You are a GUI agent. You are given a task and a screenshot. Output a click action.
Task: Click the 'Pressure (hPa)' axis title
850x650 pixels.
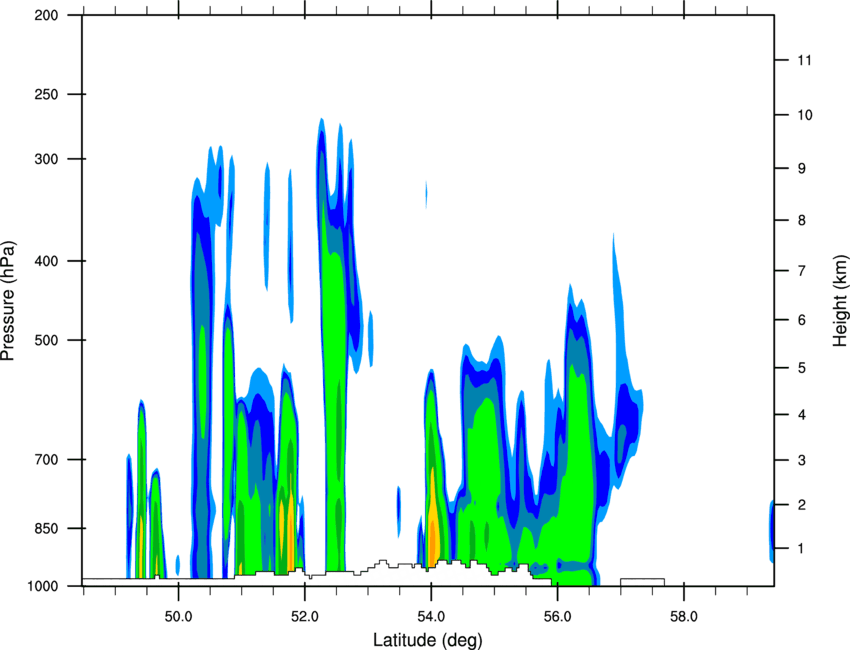tap(8, 300)
